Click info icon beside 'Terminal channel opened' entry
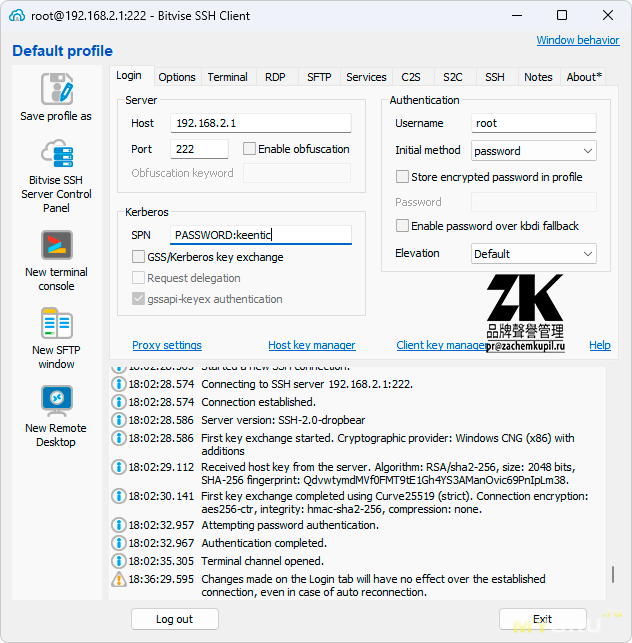 (x=119, y=561)
